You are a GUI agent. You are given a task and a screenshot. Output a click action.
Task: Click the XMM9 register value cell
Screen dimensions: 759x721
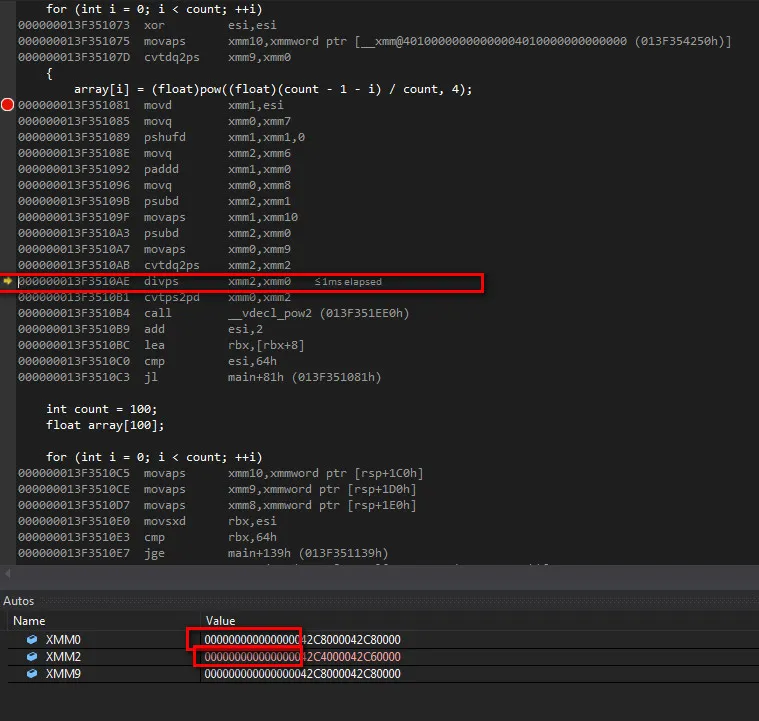click(303, 674)
